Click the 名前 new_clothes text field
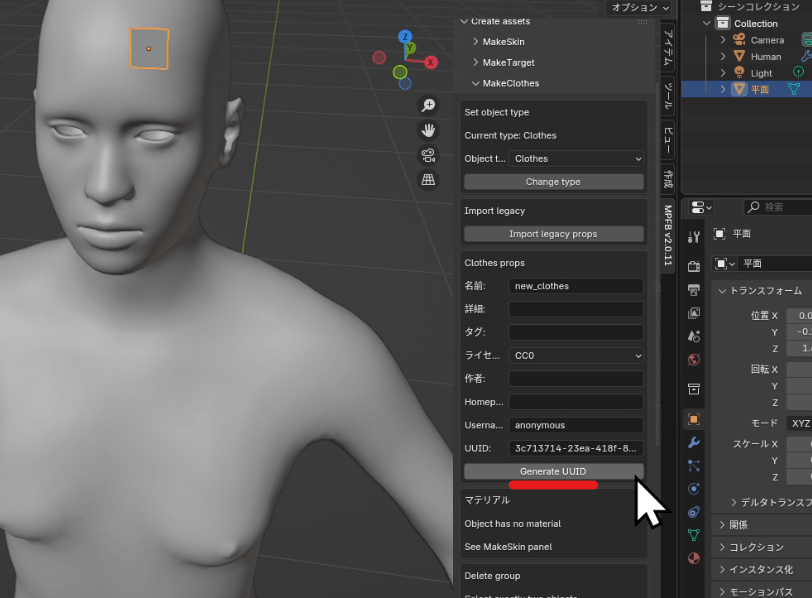The height and width of the screenshot is (598, 812). click(576, 286)
